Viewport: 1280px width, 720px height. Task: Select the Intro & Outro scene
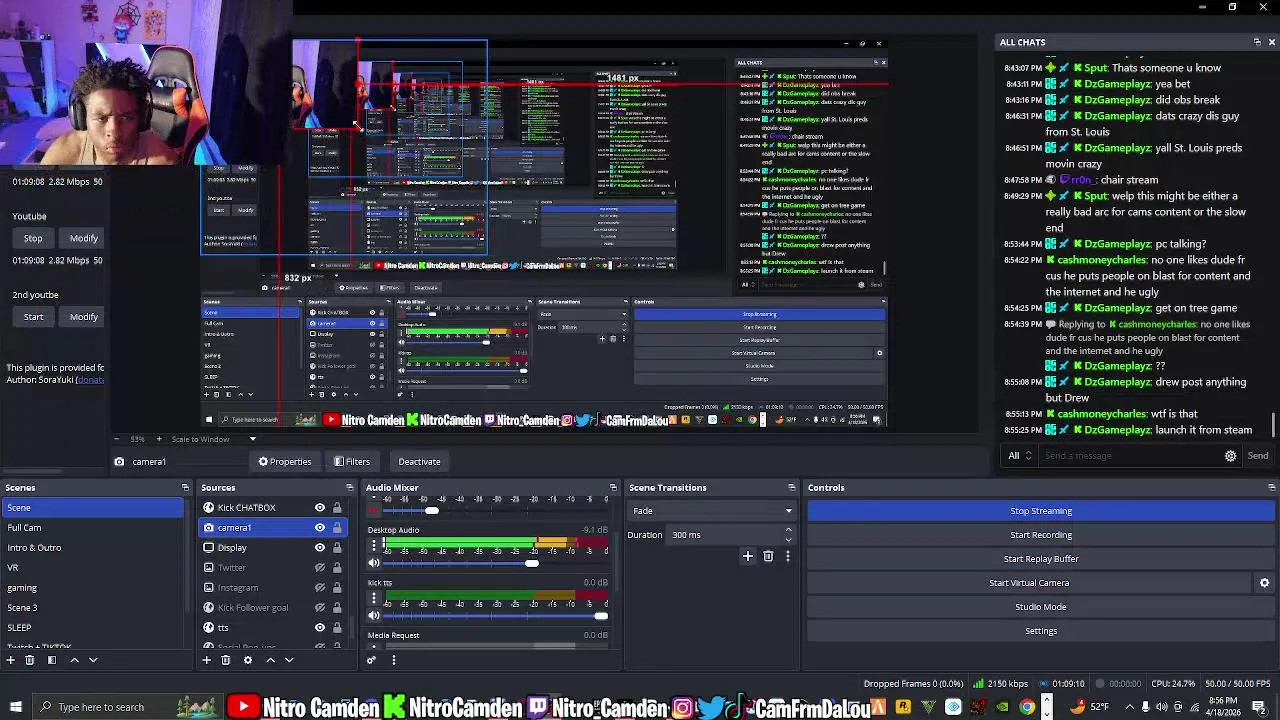pos(93,548)
